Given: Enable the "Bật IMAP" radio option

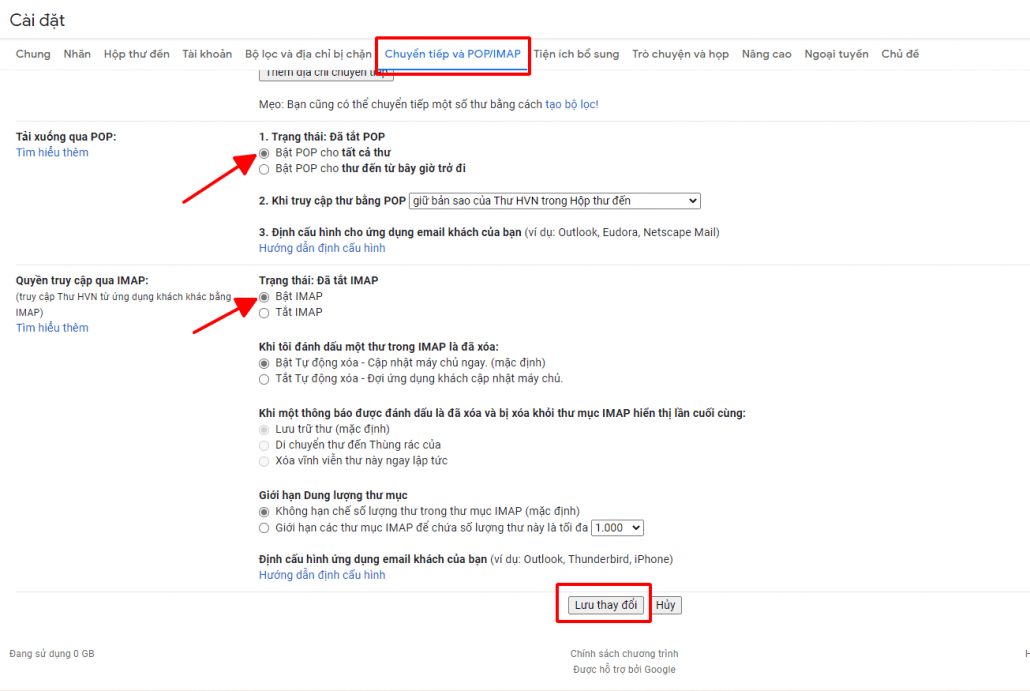Looking at the screenshot, I should click(264, 297).
